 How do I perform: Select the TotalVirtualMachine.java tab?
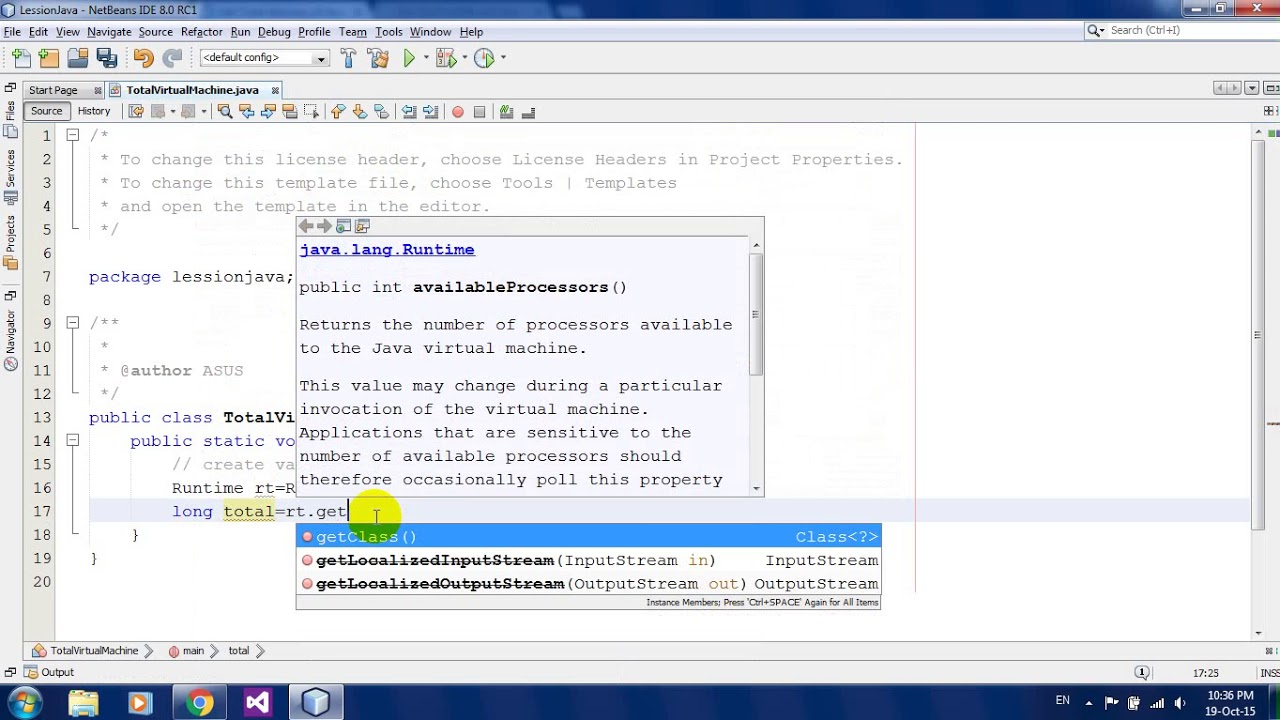point(193,90)
